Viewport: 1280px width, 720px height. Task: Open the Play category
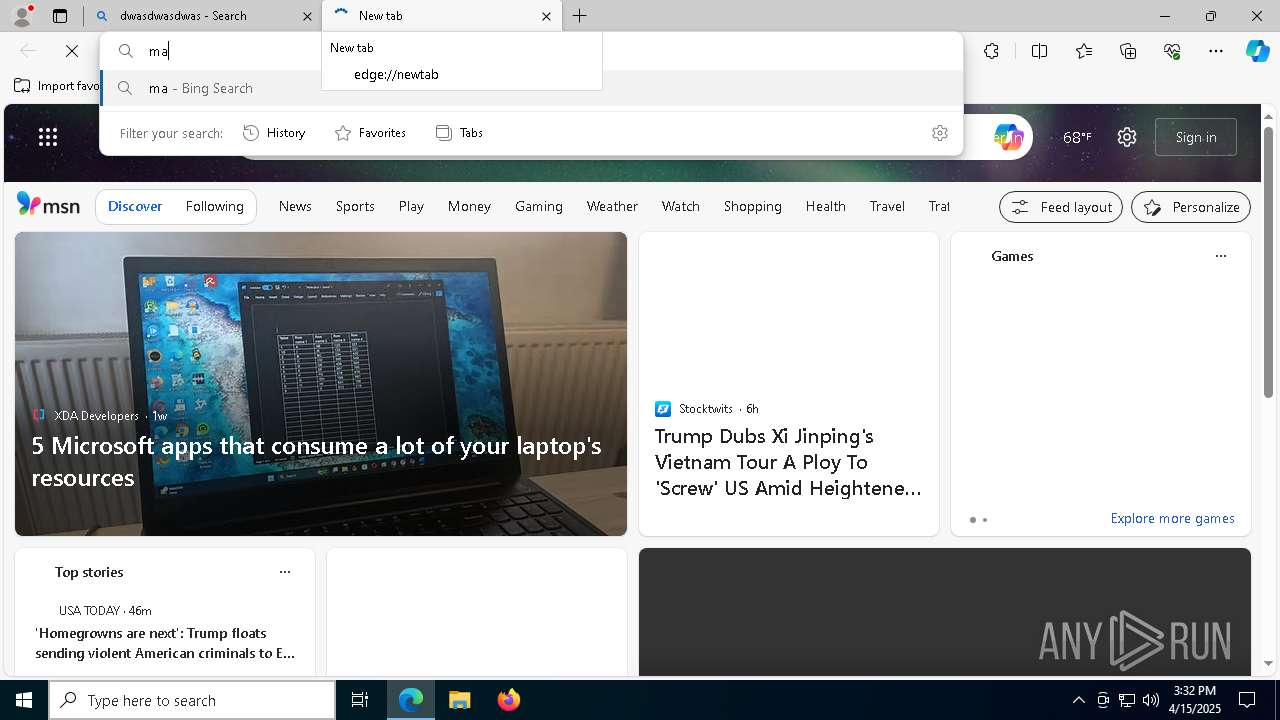click(x=411, y=206)
